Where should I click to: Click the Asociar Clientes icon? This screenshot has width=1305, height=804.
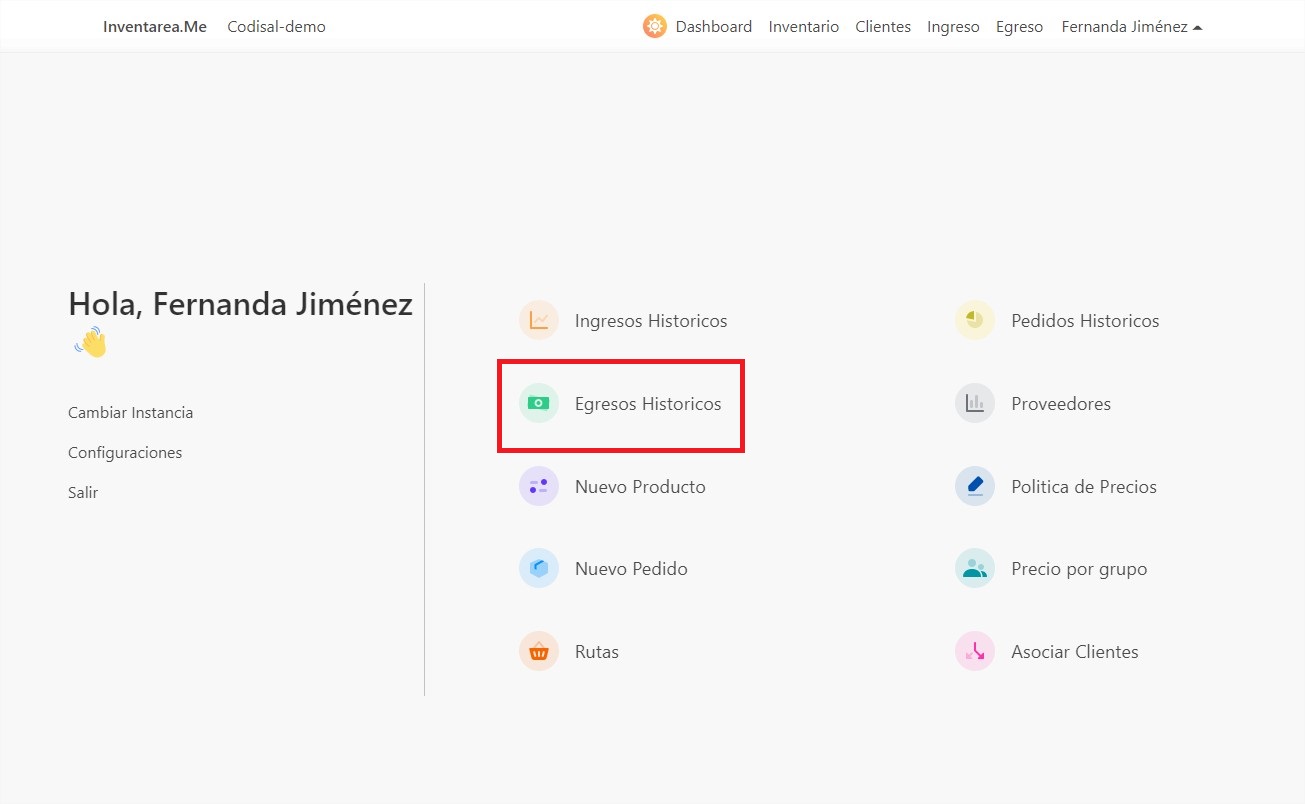coord(974,651)
